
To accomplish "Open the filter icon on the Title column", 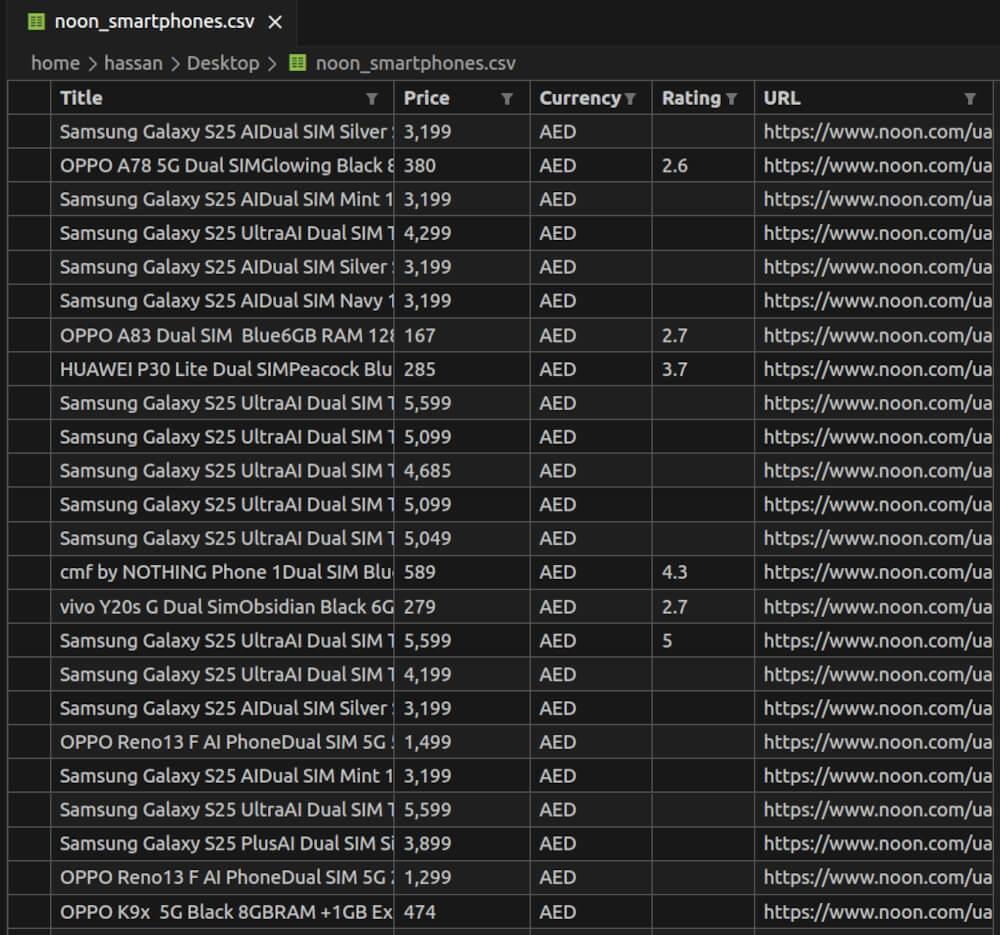I will pyautogui.click(x=372, y=98).
